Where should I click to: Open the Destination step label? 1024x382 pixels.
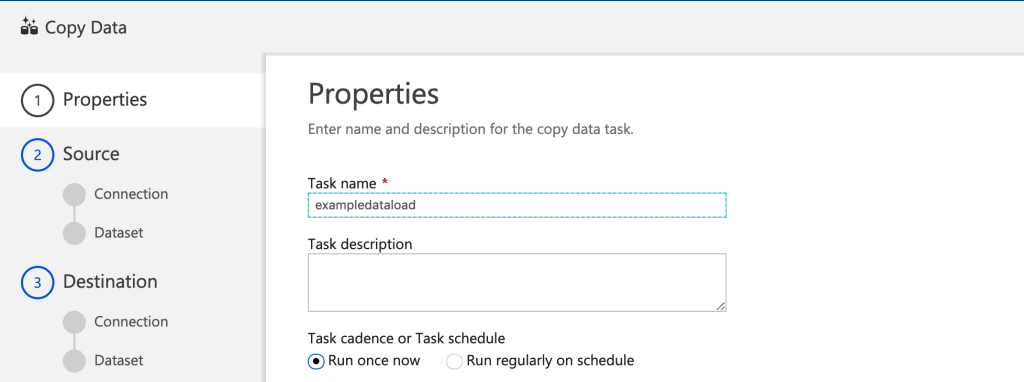tap(110, 281)
